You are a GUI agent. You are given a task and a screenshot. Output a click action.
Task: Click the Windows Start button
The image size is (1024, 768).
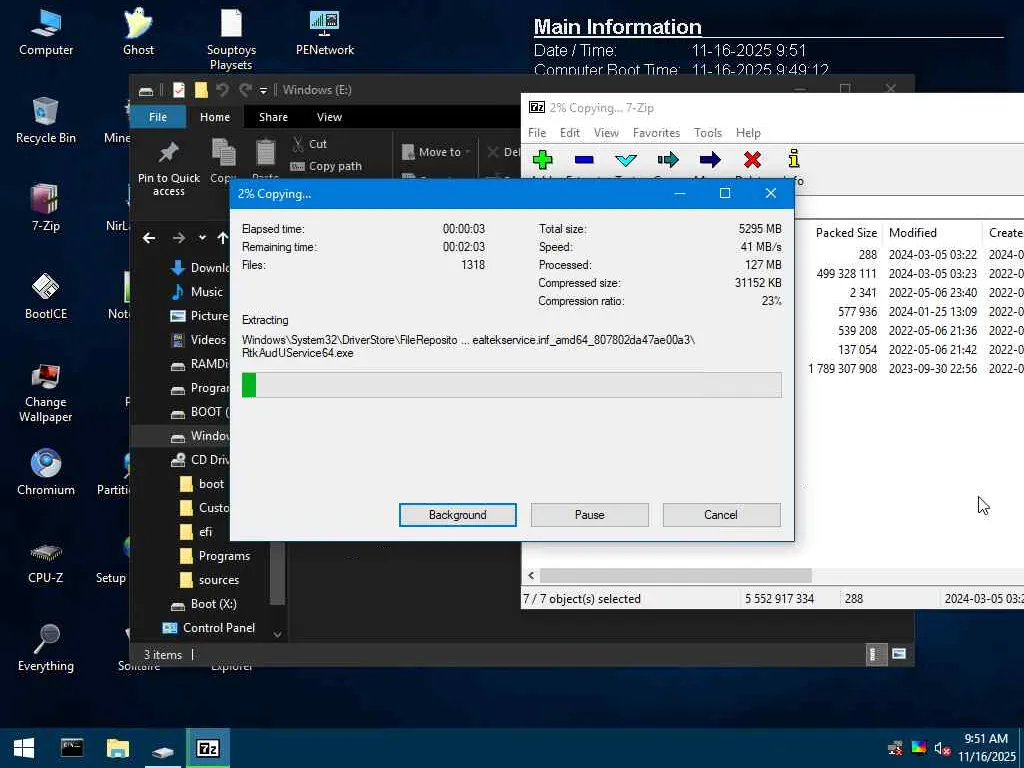click(x=24, y=748)
